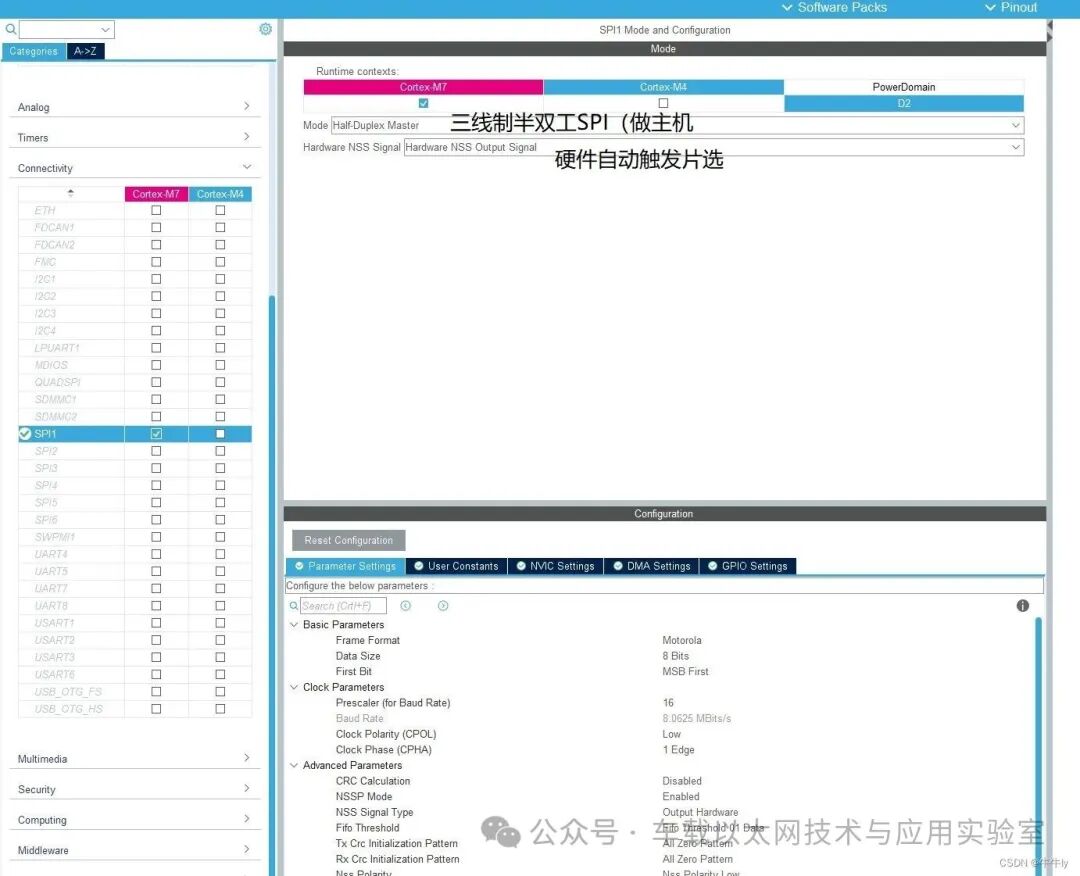Click the search magnifier icon in left panel

(x=11, y=30)
